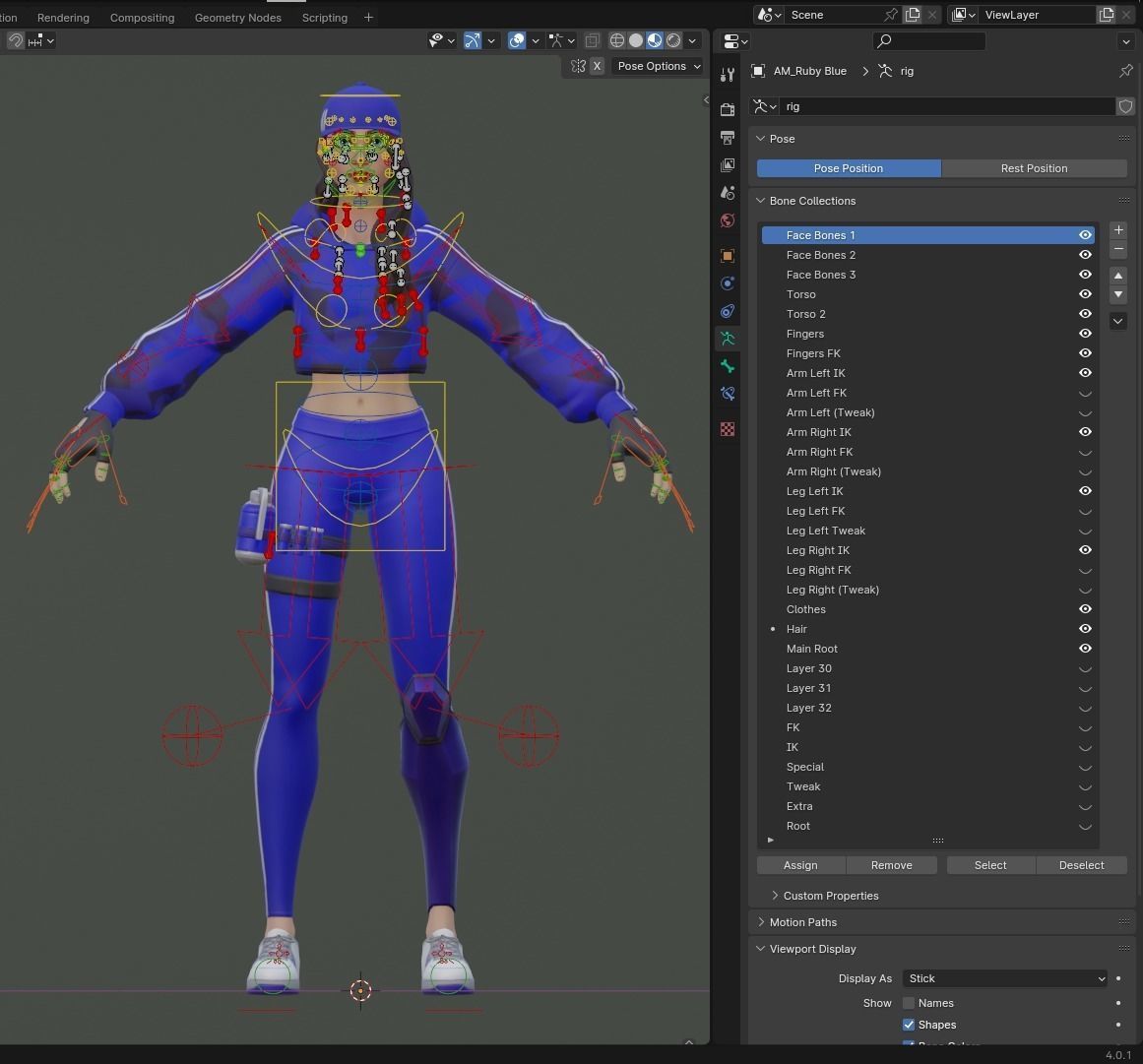1143x1064 pixels.
Task: Open the Object Constraints properties tab
Action: click(727, 311)
